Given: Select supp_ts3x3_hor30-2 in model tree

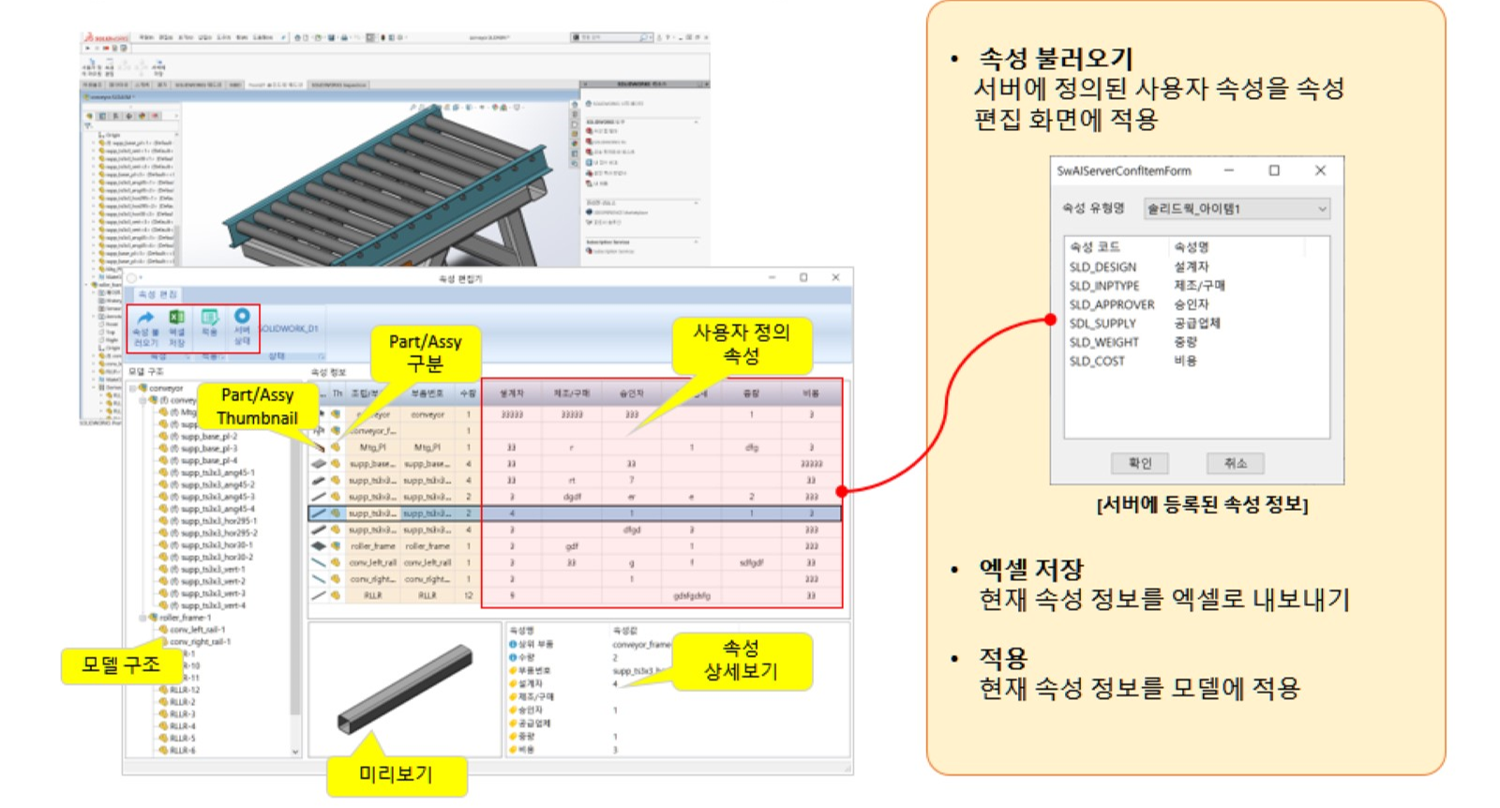Looking at the screenshot, I should click(205, 557).
